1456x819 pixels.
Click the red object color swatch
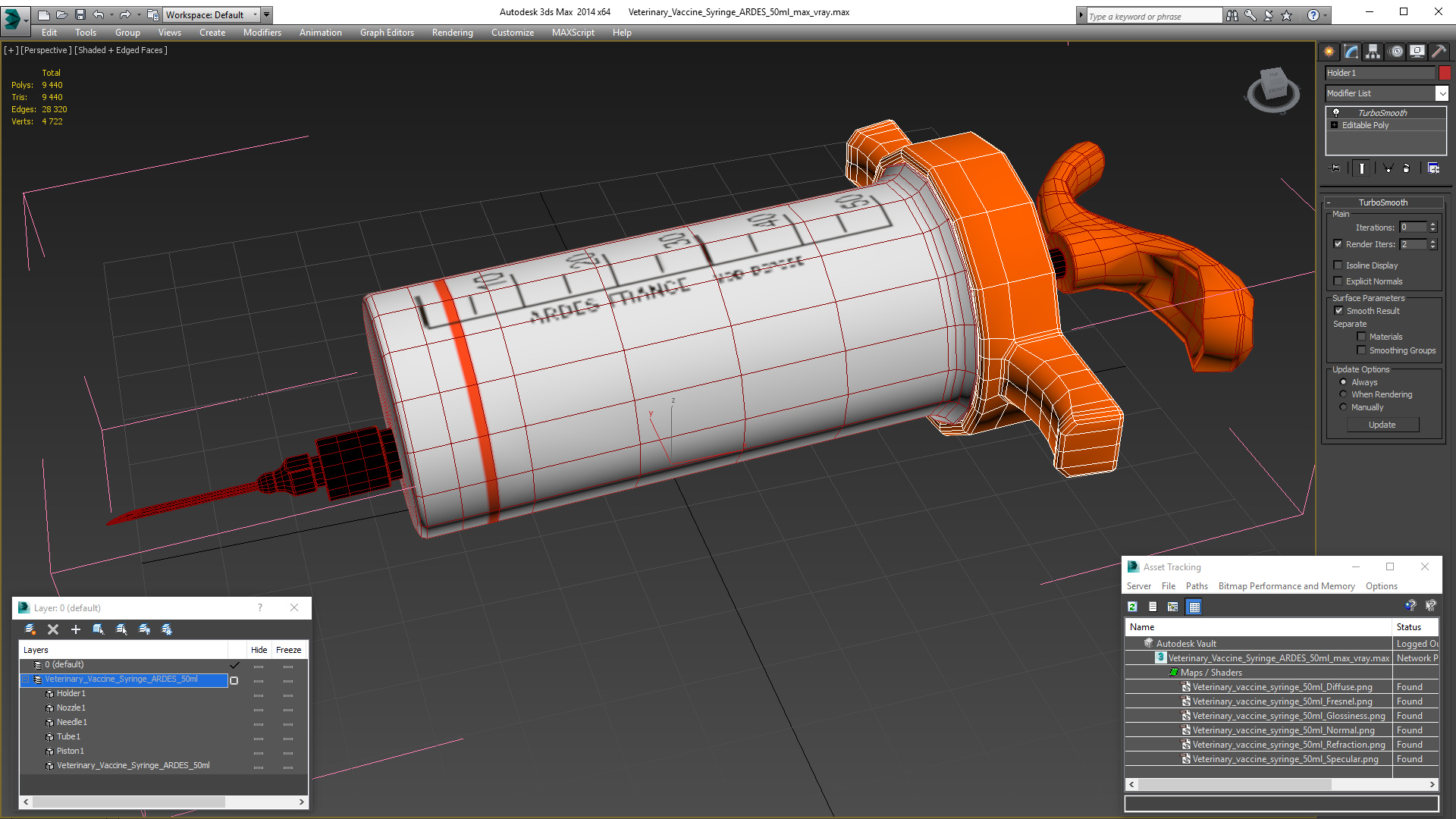point(1445,73)
